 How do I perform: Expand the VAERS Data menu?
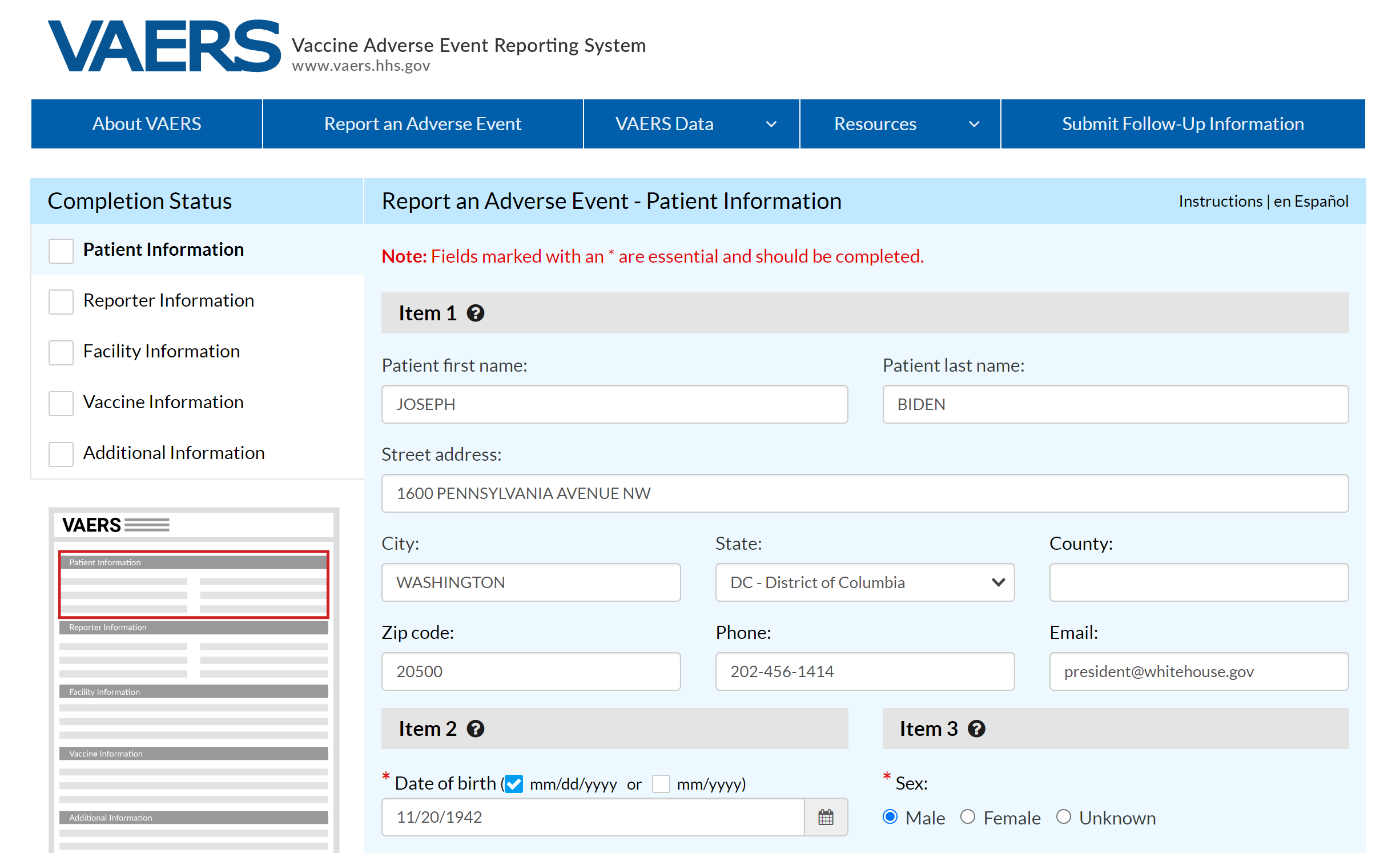coord(691,124)
